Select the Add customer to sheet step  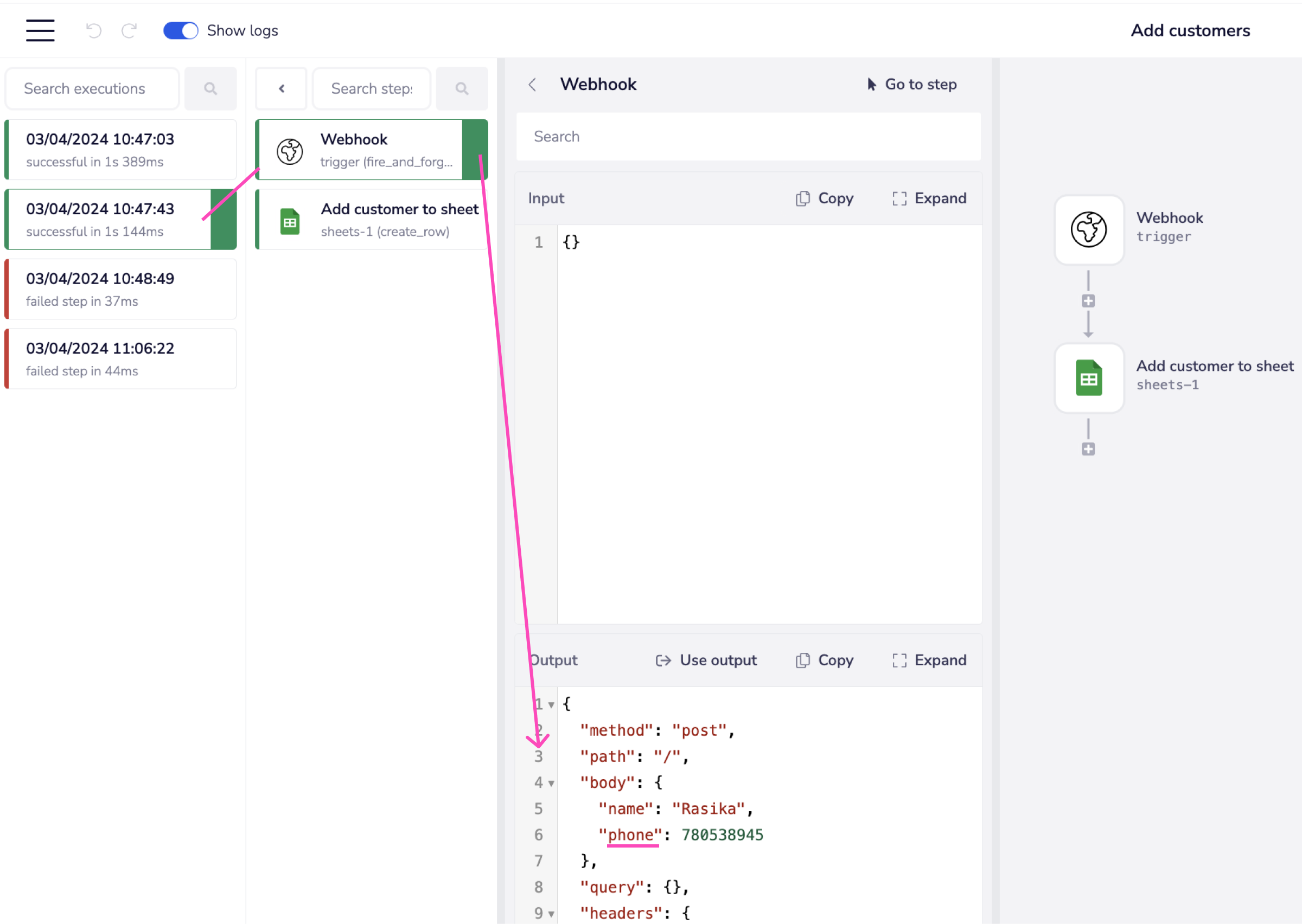point(372,220)
